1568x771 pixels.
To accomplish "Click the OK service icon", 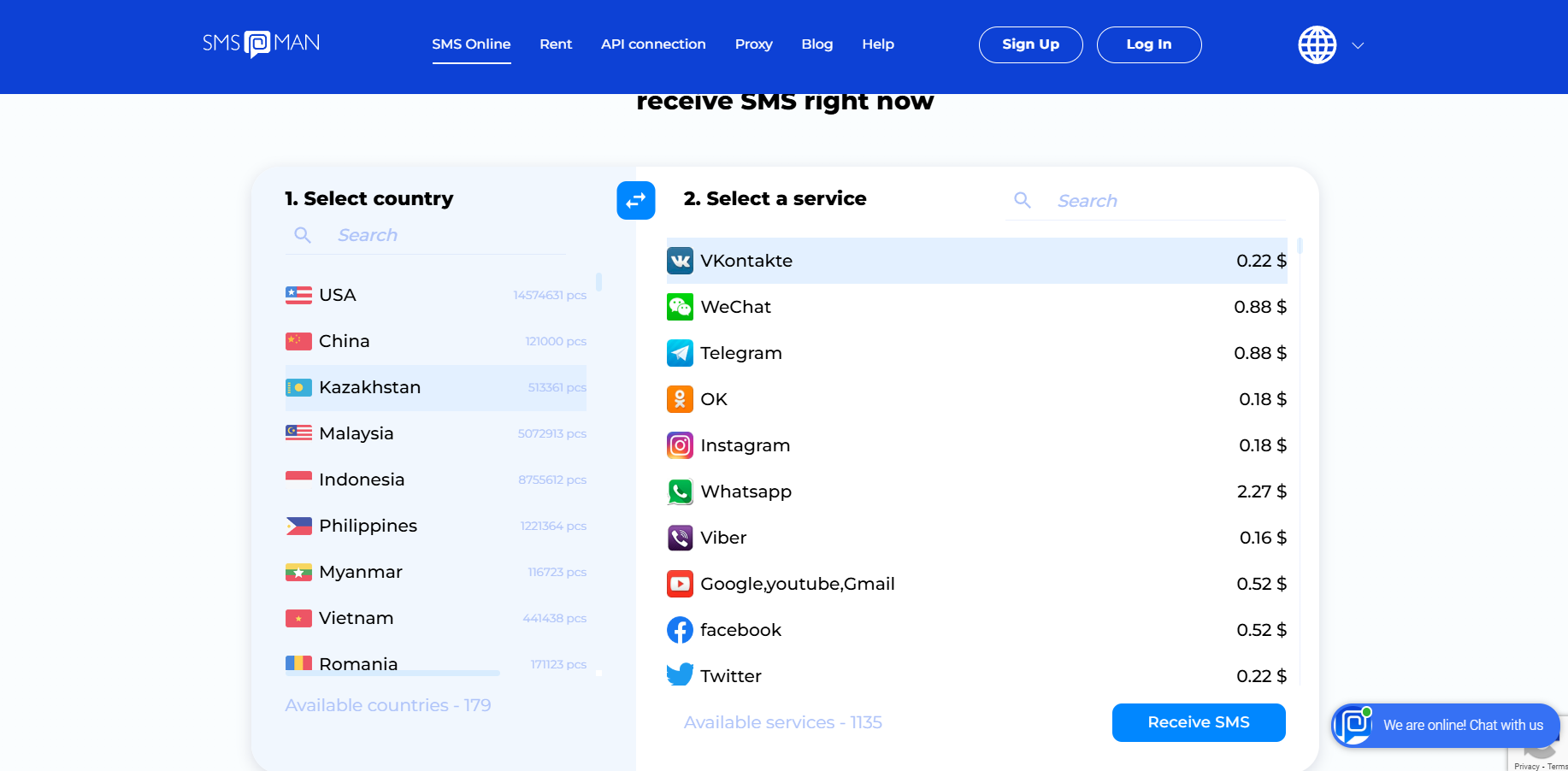I will 681,399.
